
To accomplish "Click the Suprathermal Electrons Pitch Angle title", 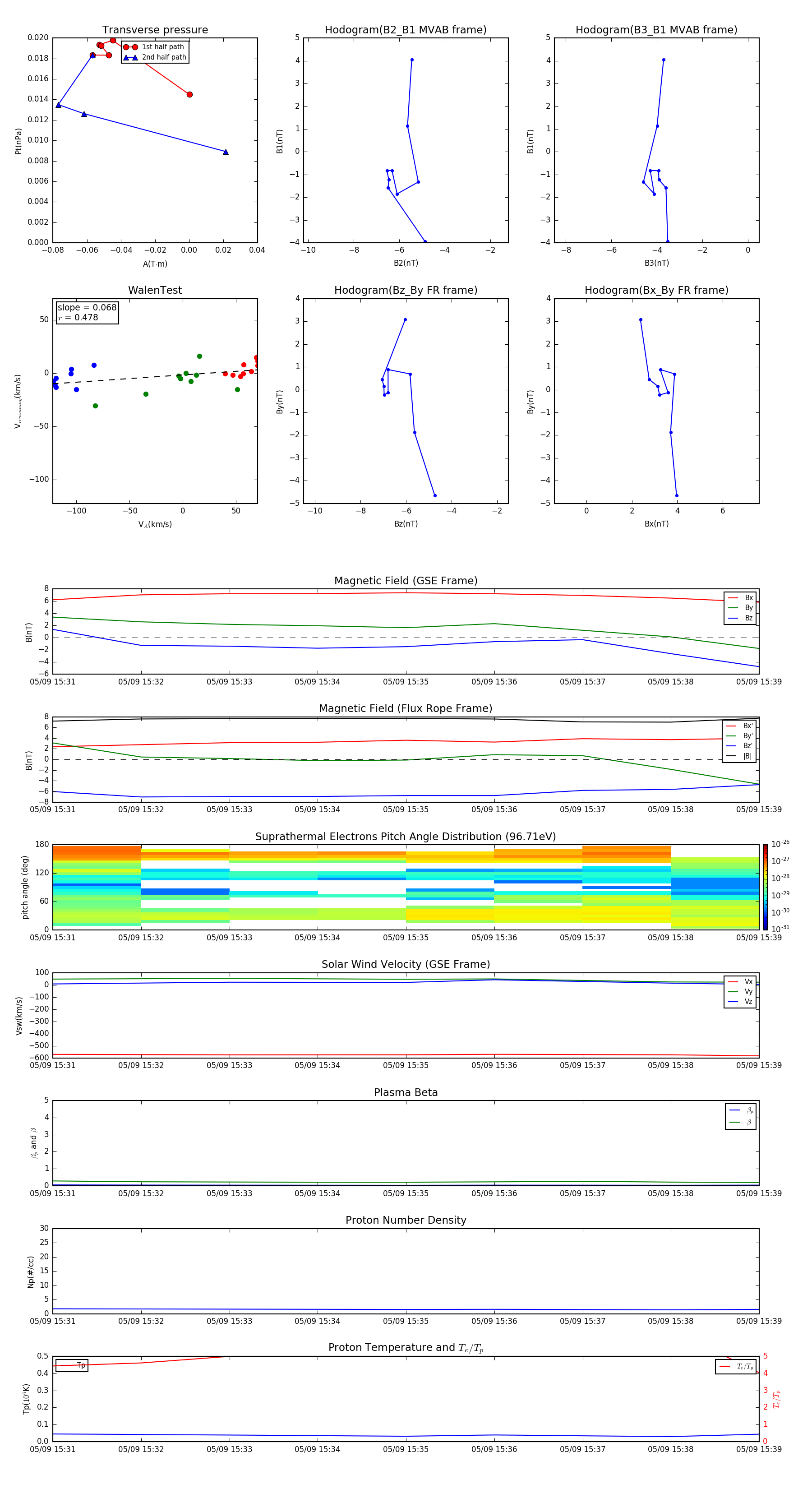I will coord(406,837).
